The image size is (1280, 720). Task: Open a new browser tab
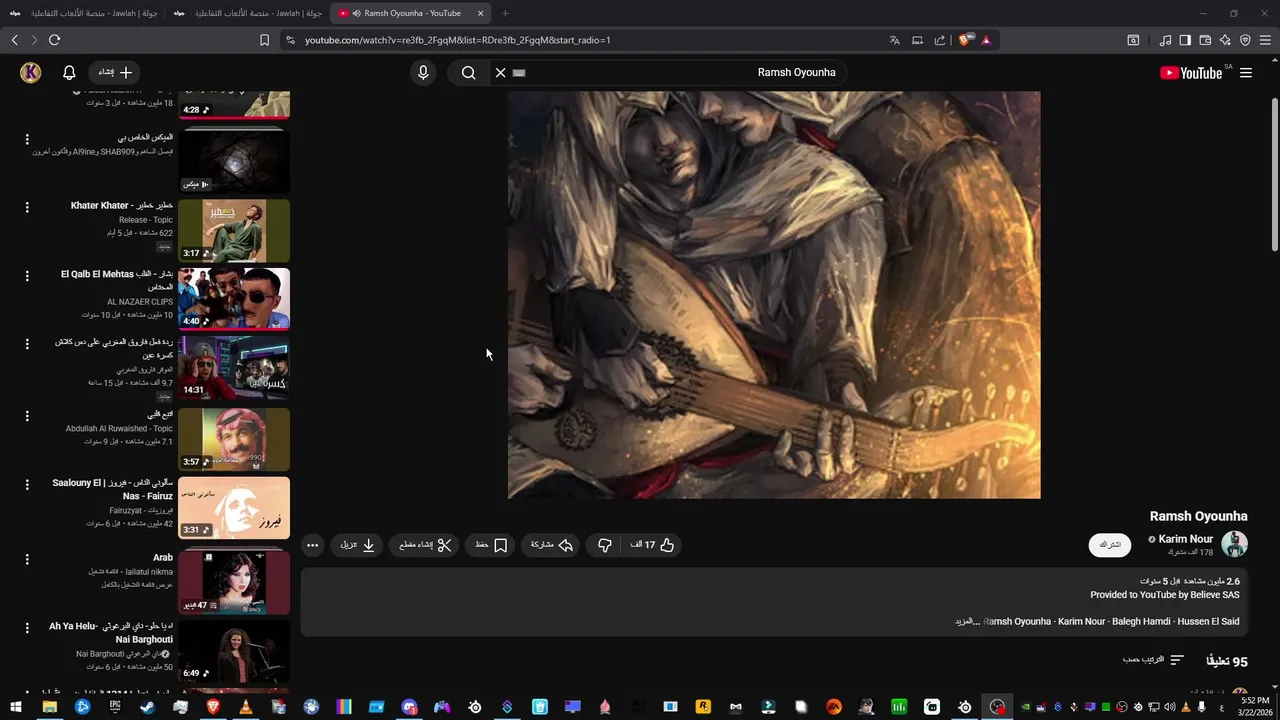click(x=505, y=13)
